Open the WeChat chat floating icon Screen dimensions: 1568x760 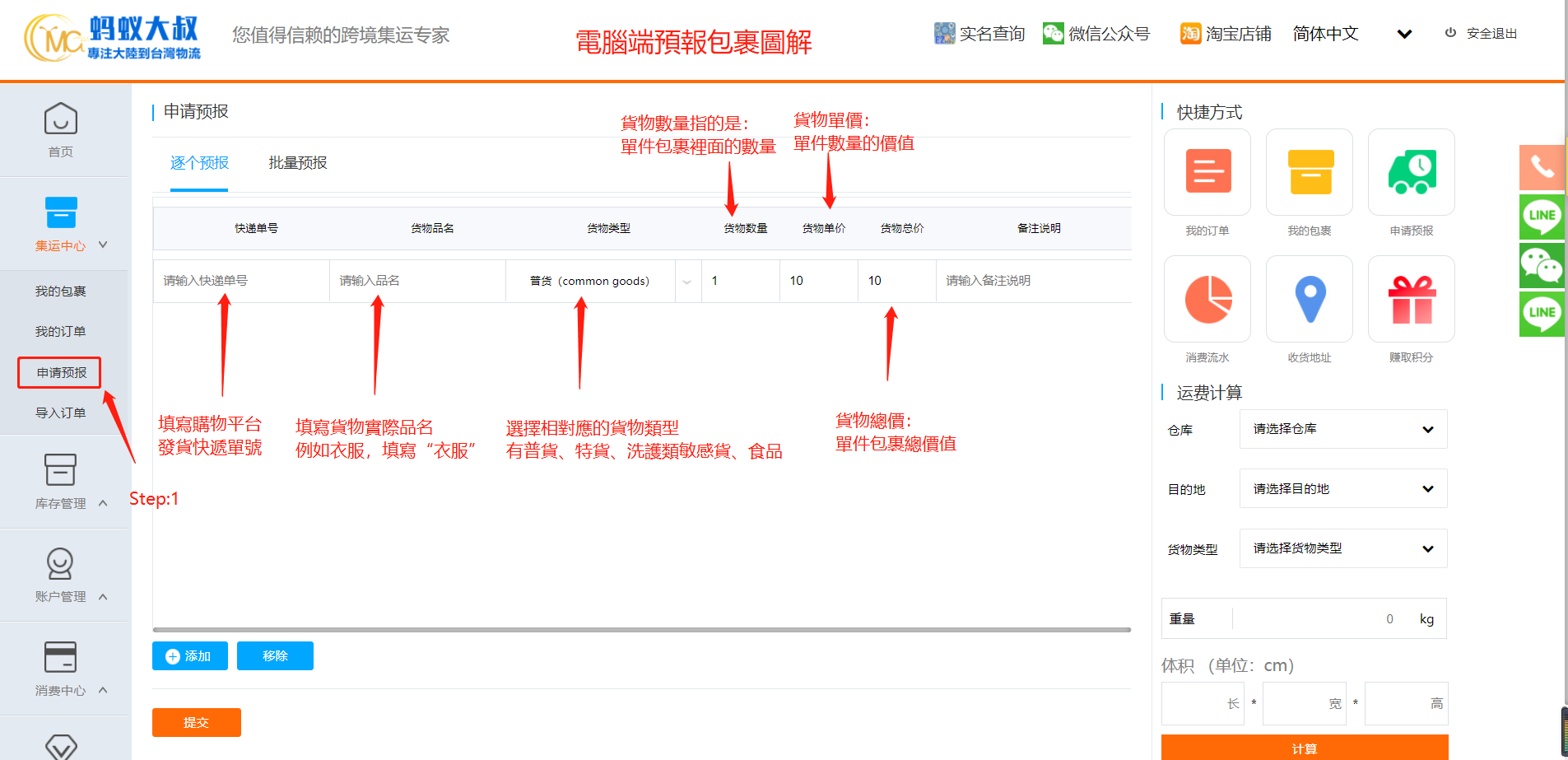(1541, 265)
